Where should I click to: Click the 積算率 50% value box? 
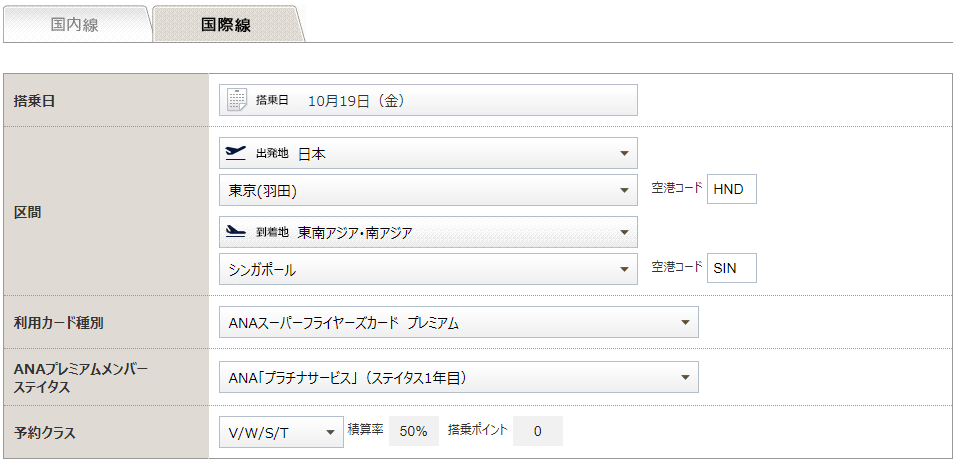pyautogui.click(x=414, y=431)
